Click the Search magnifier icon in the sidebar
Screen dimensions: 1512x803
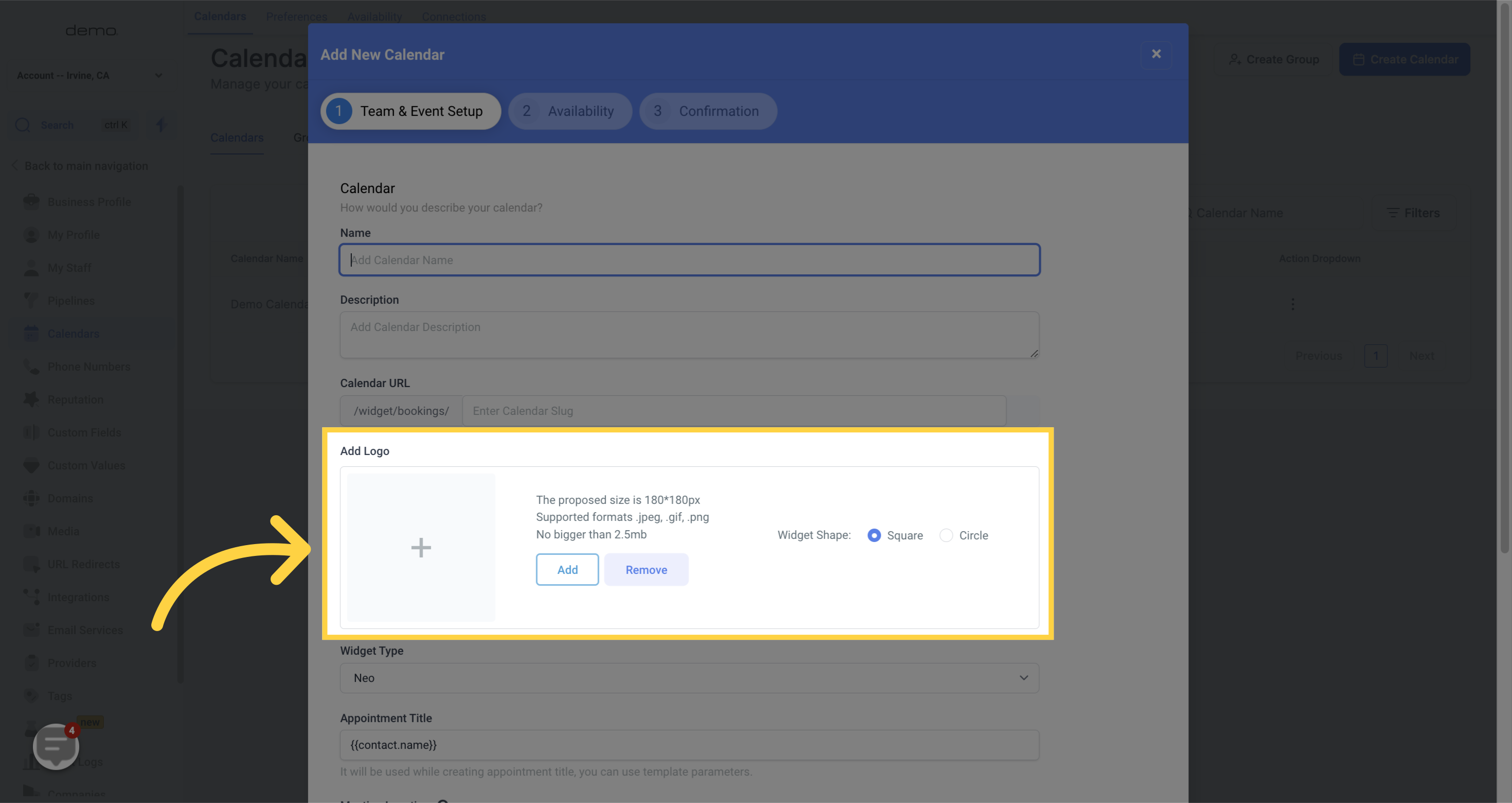click(23, 125)
